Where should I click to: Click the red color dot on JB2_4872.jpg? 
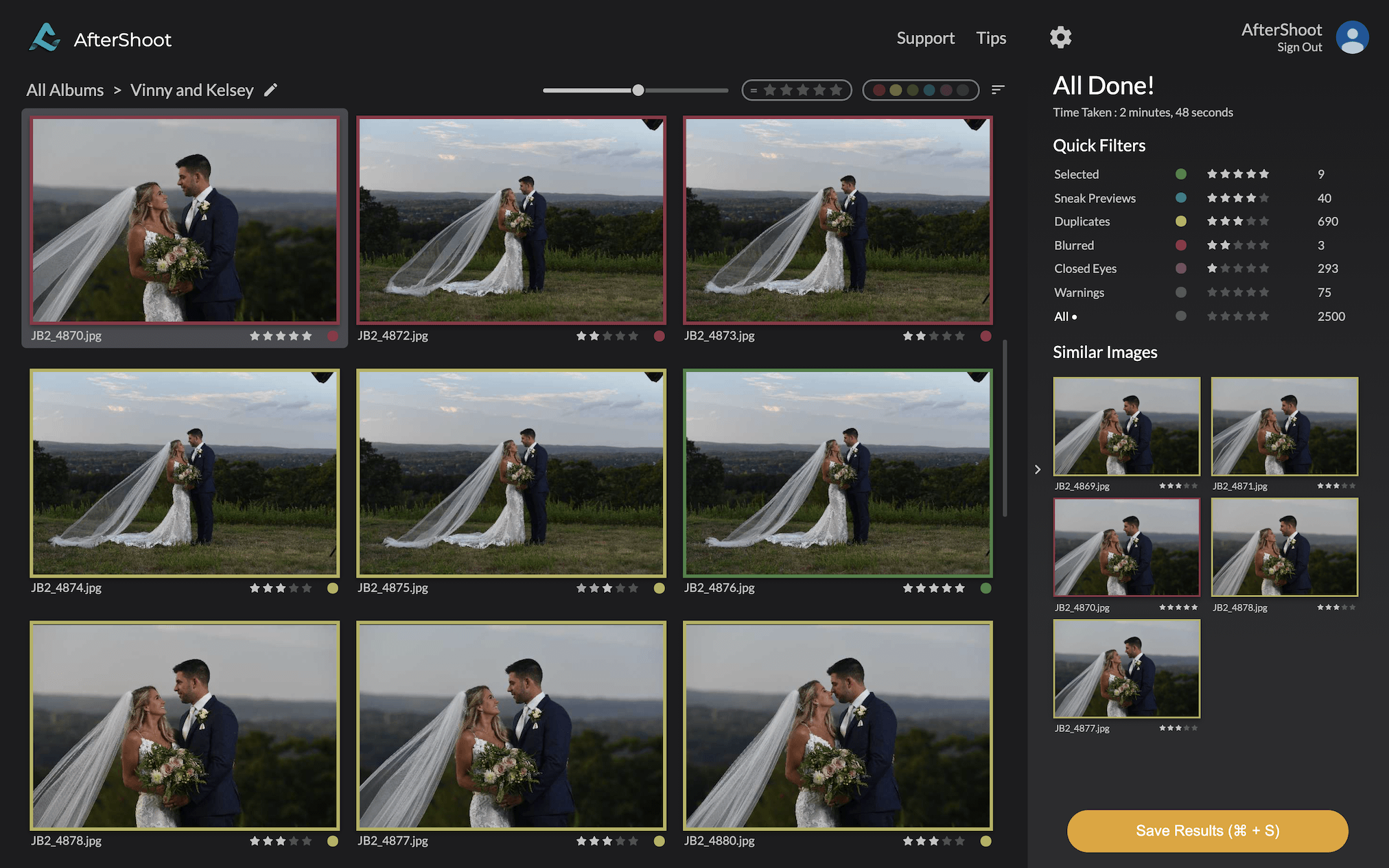[x=660, y=336]
